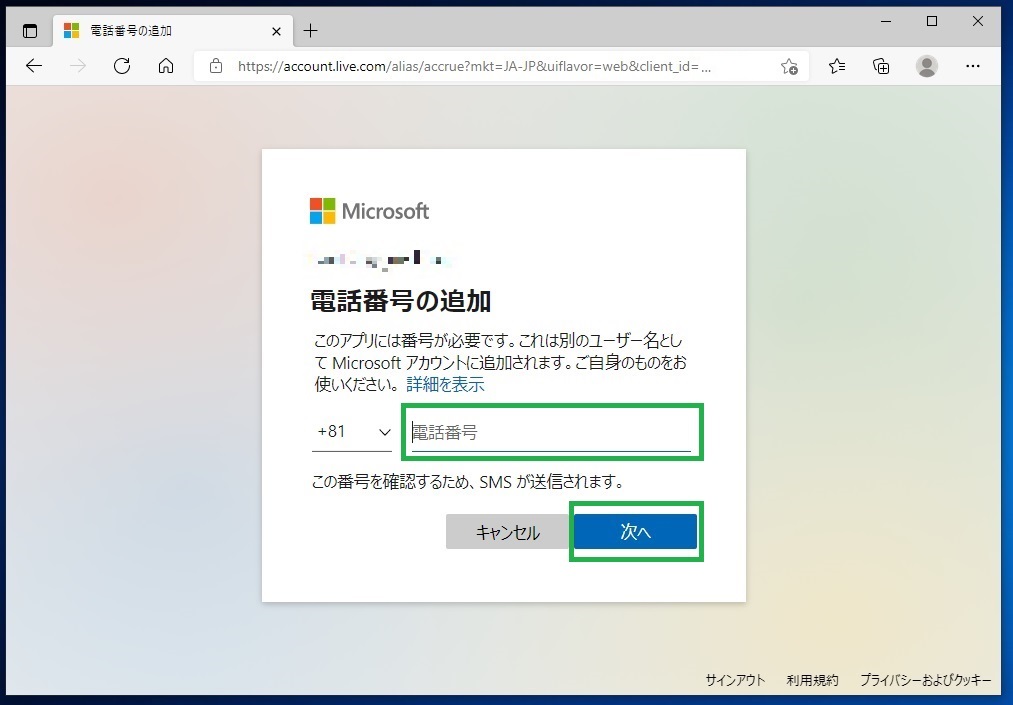Viewport: 1013px width, 705px height.
Task: Select the 電話番号の追加 browser tab
Action: click(172, 30)
